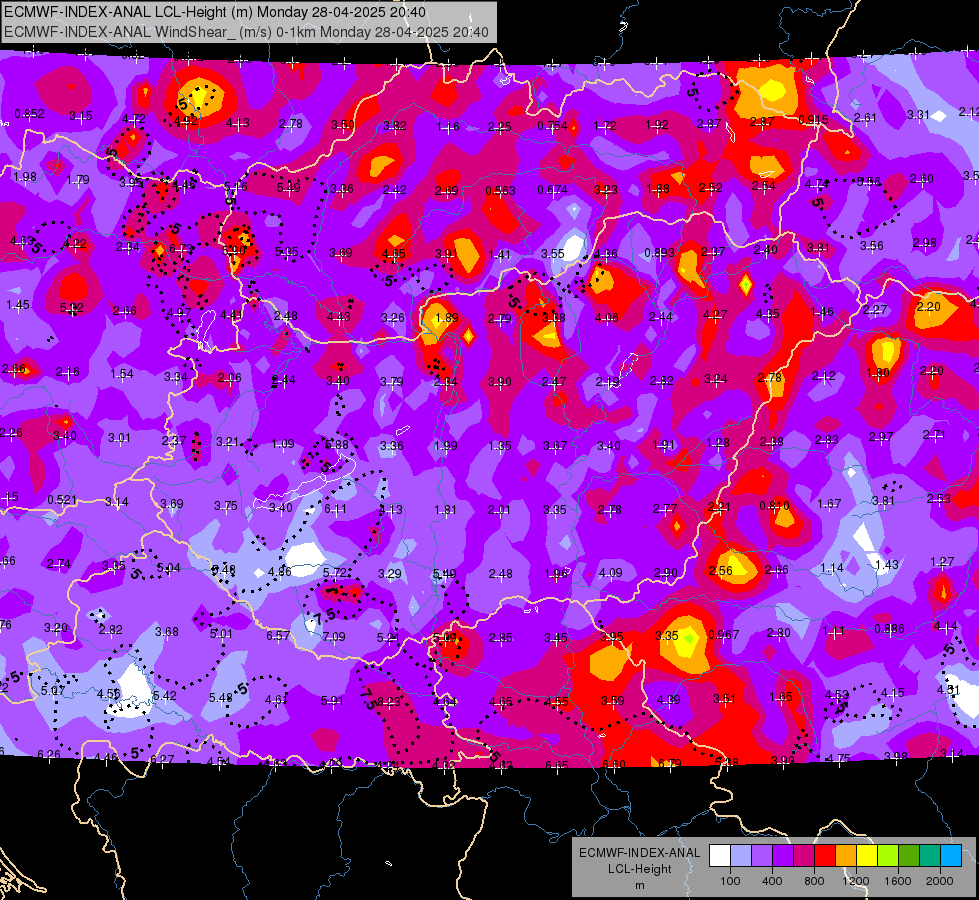This screenshot has width=979, height=900.
Task: Click the wind shear value 0.893
Action: pyautogui.click(x=659, y=253)
